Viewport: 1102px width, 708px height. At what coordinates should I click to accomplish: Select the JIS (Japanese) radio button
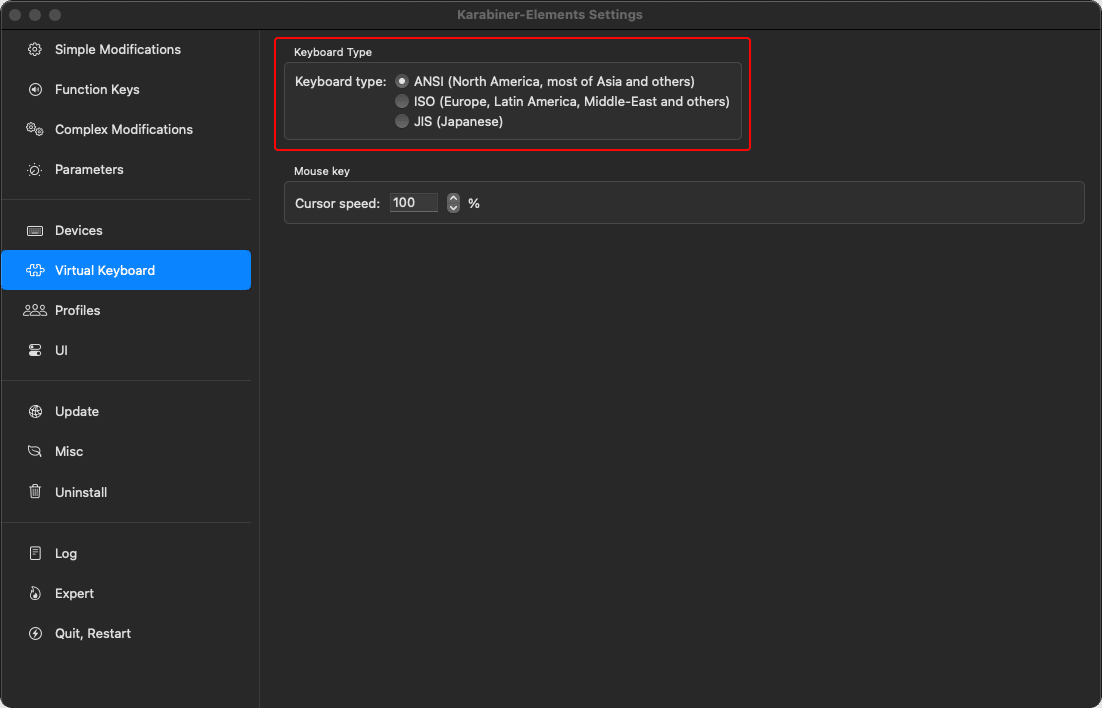(x=402, y=122)
